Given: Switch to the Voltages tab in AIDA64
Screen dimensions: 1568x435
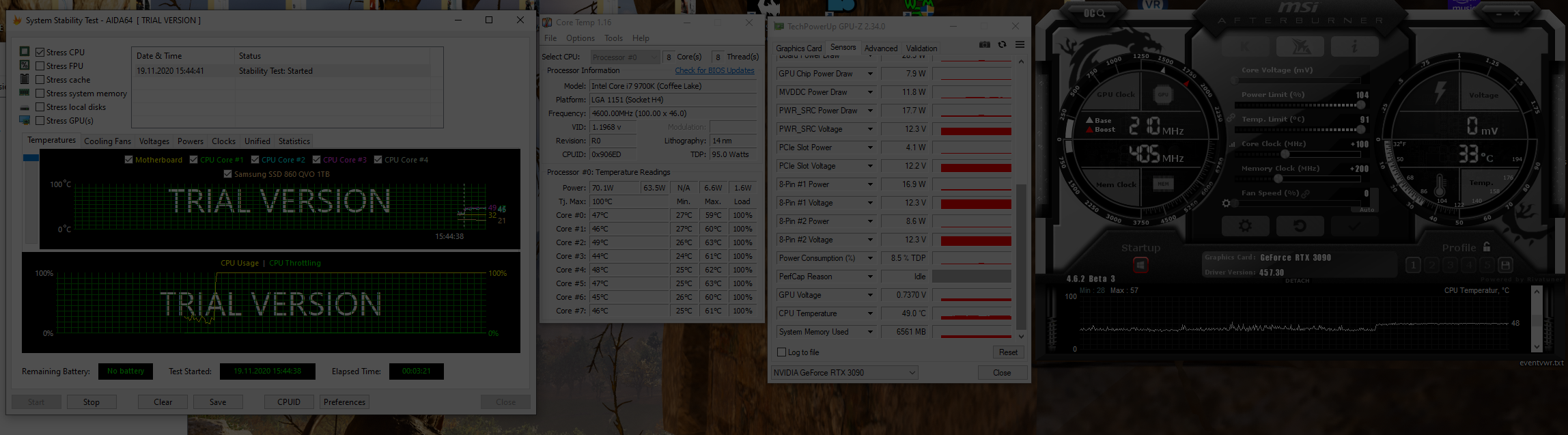Looking at the screenshot, I should tap(154, 141).
